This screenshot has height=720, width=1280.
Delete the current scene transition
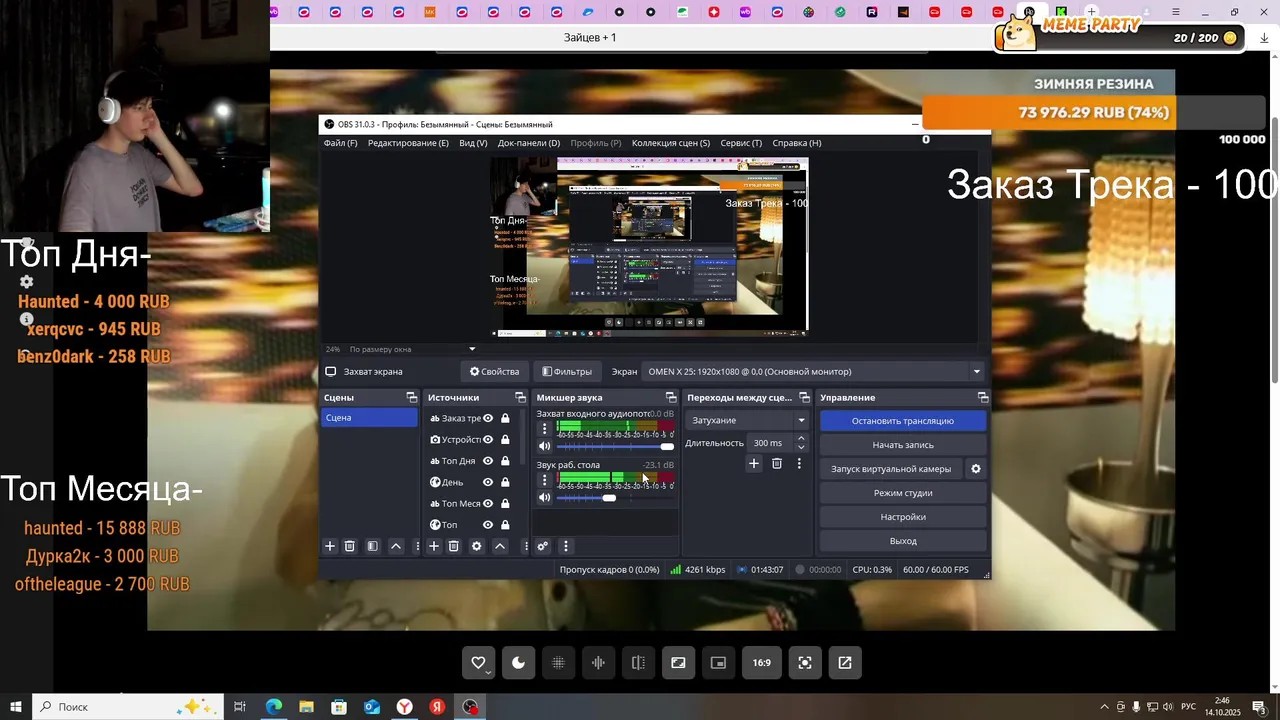(x=777, y=463)
